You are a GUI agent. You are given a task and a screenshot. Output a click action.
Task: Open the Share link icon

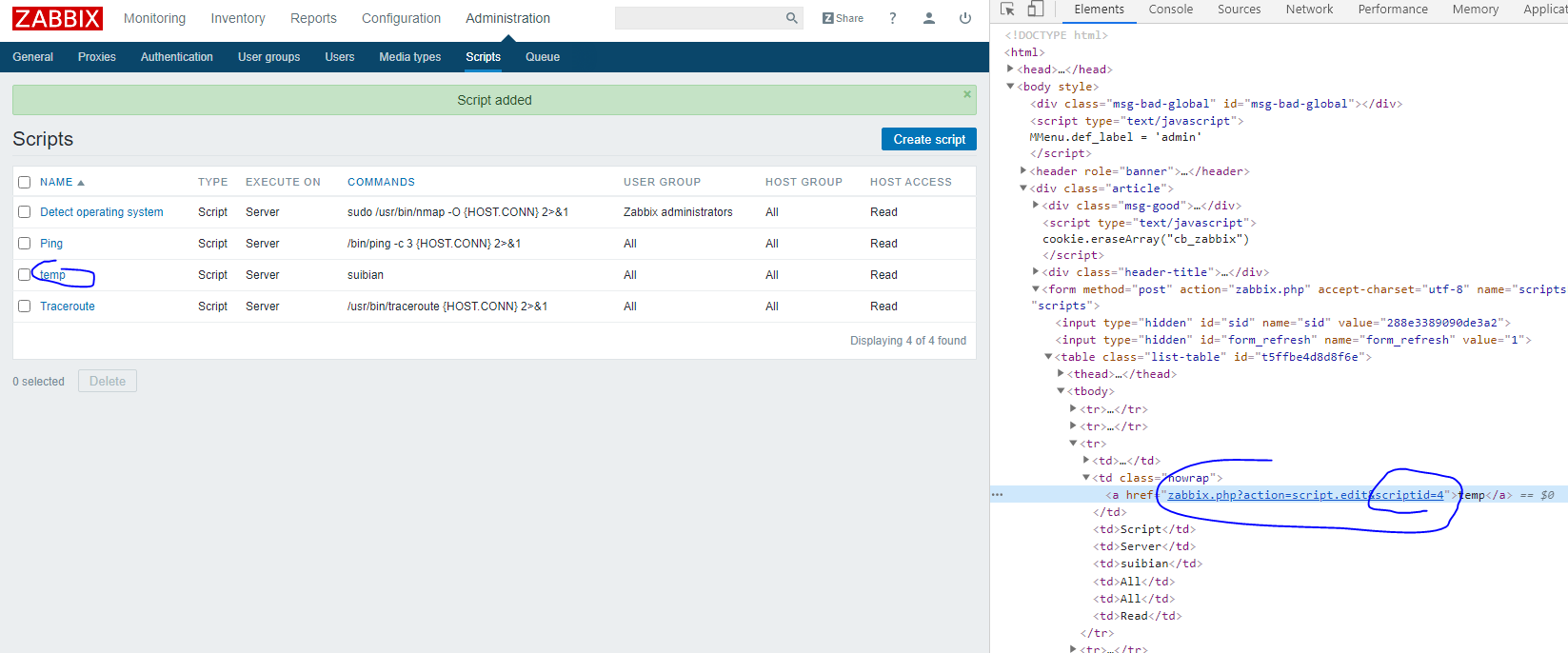[x=843, y=18]
